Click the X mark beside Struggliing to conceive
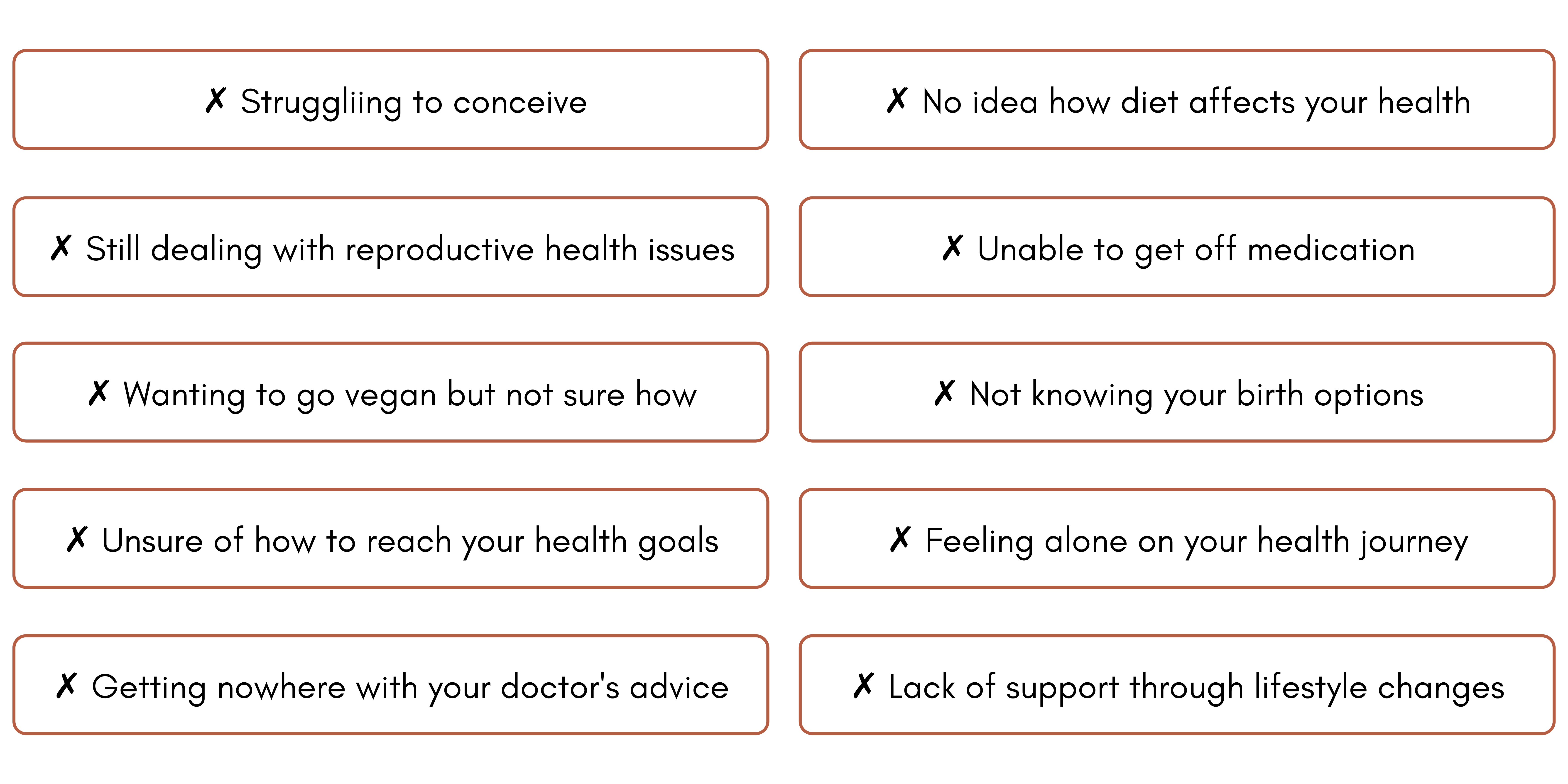This screenshot has width=1568, height=784. (x=216, y=100)
